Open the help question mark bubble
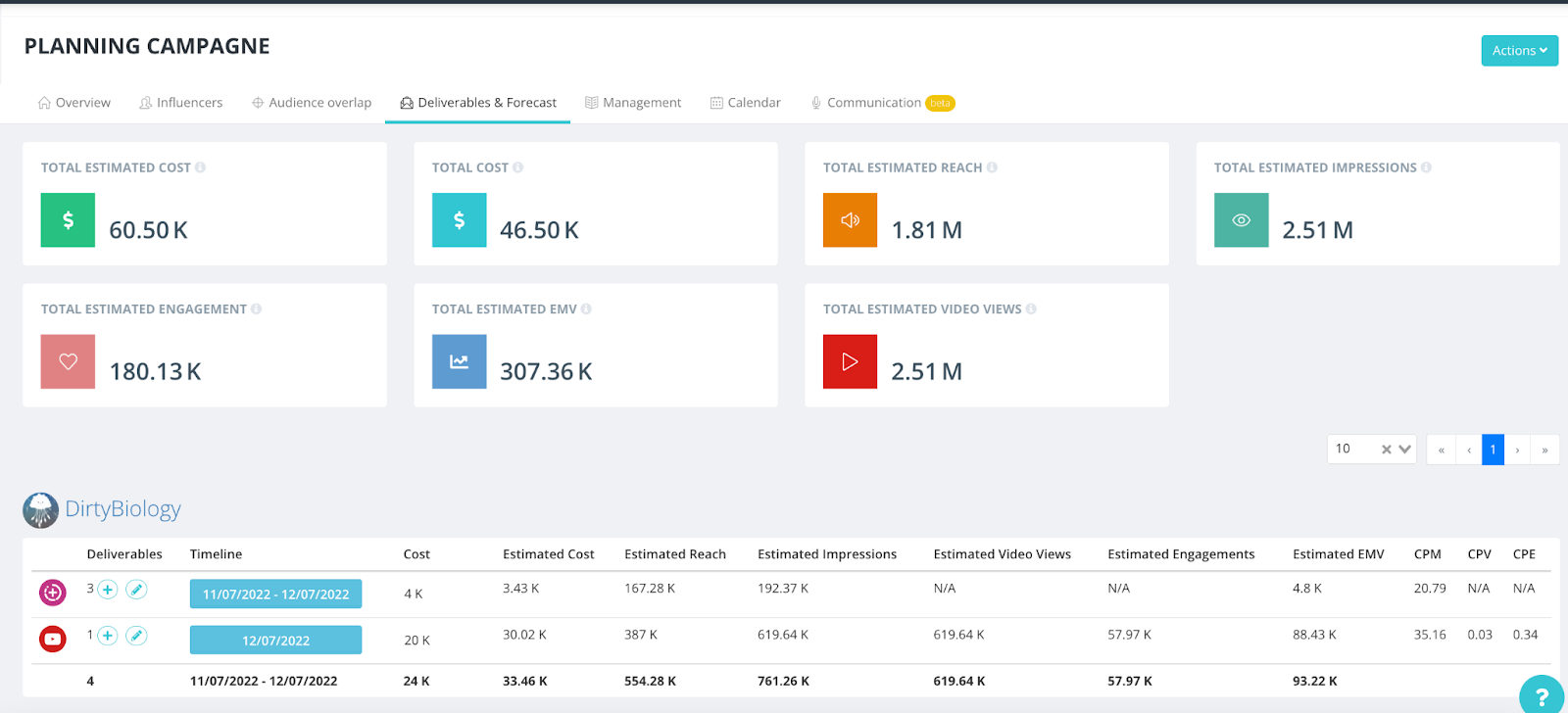 click(x=1542, y=695)
